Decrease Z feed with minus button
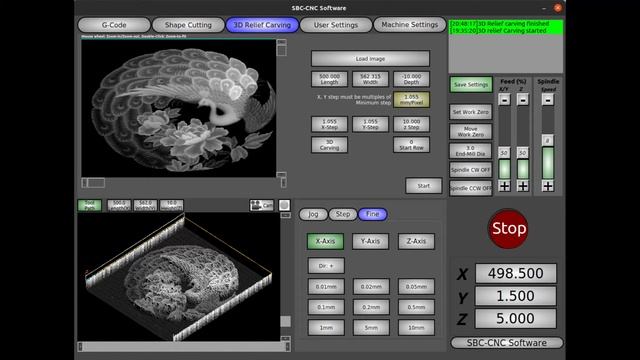Image resolution: width=640 pixels, height=360 pixels. (x=523, y=100)
